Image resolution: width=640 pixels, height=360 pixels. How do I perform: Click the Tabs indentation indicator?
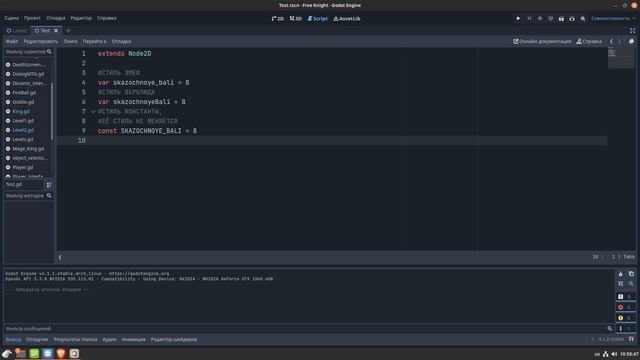click(x=629, y=257)
